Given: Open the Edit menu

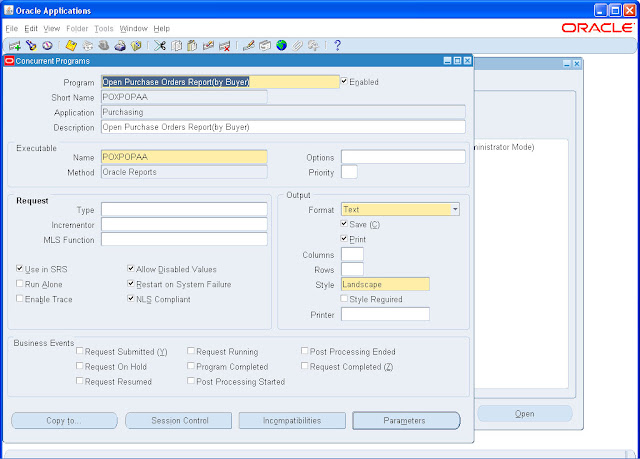Looking at the screenshot, I should [31, 29].
